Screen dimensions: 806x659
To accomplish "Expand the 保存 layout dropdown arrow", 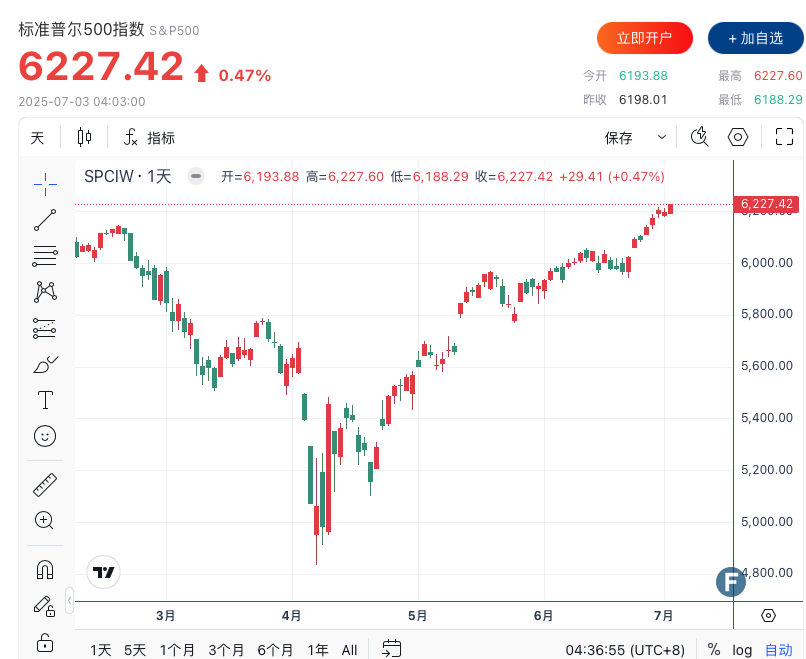I will click(661, 137).
